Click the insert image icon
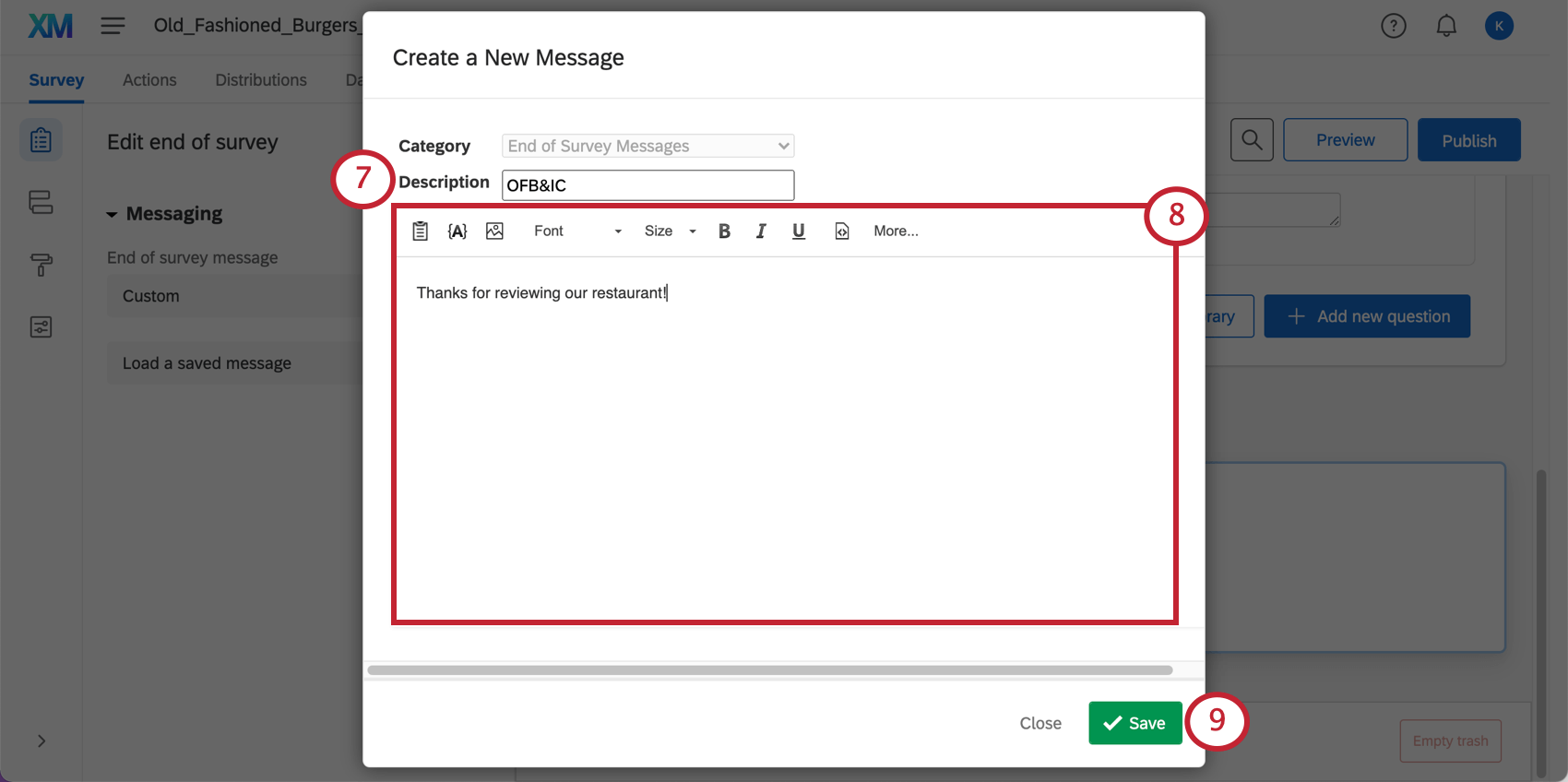 [x=494, y=231]
